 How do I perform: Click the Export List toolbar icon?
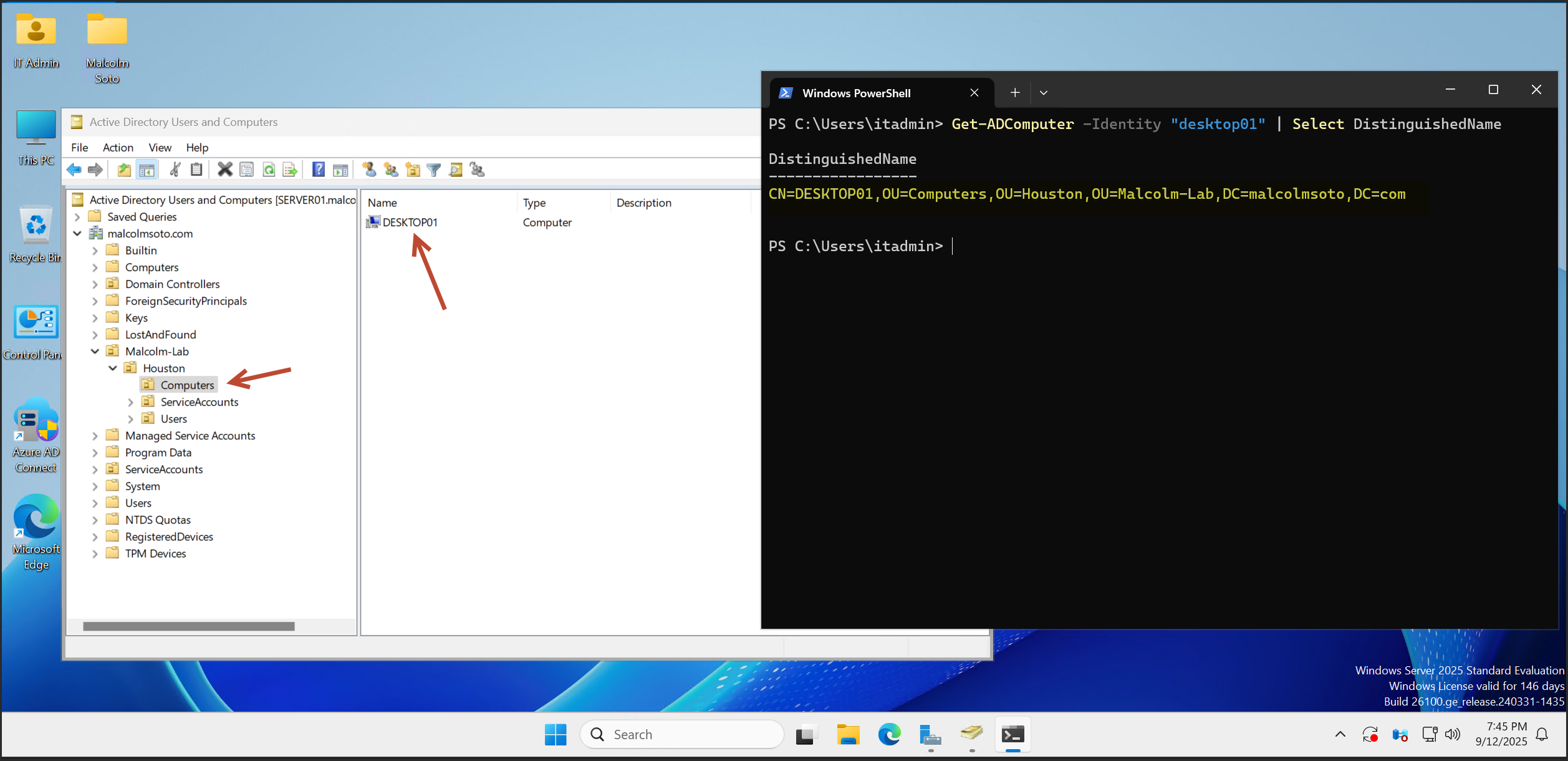coord(290,170)
